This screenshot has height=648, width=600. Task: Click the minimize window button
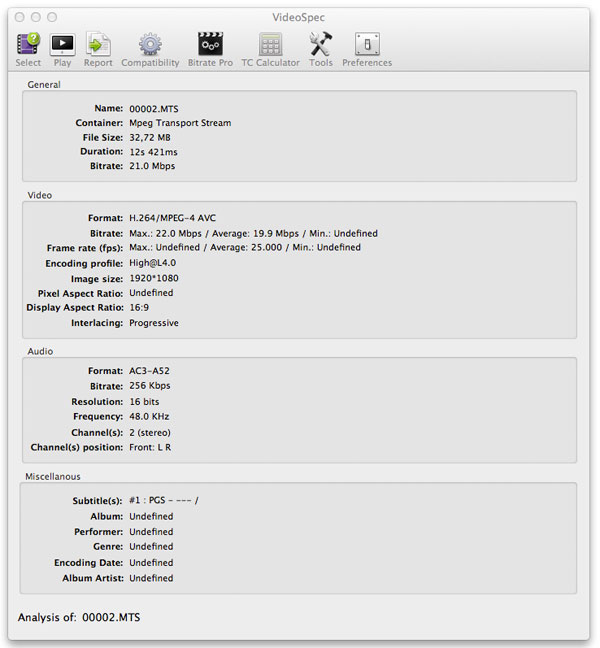pos(36,17)
